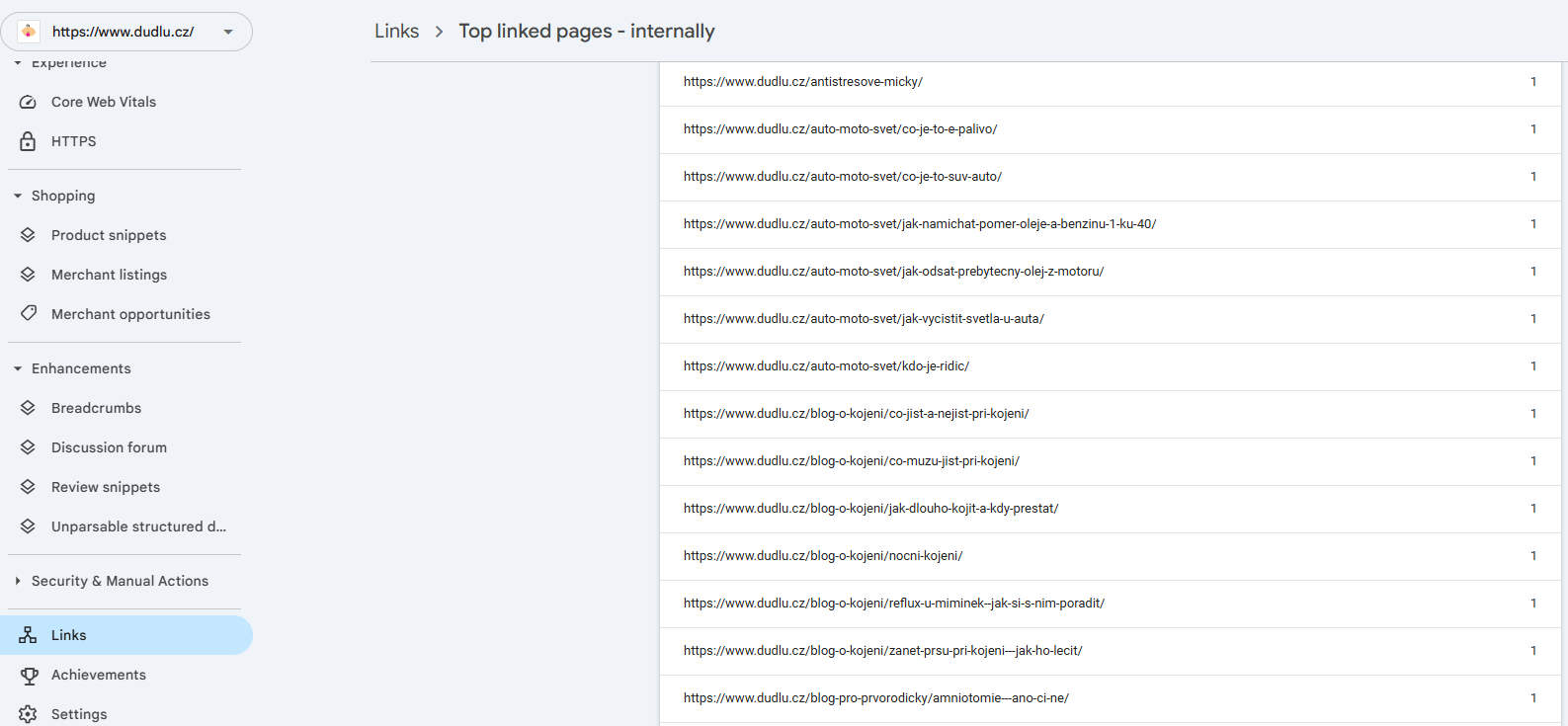Click the Links breadcrumb in header
1568x726 pixels.
[396, 32]
